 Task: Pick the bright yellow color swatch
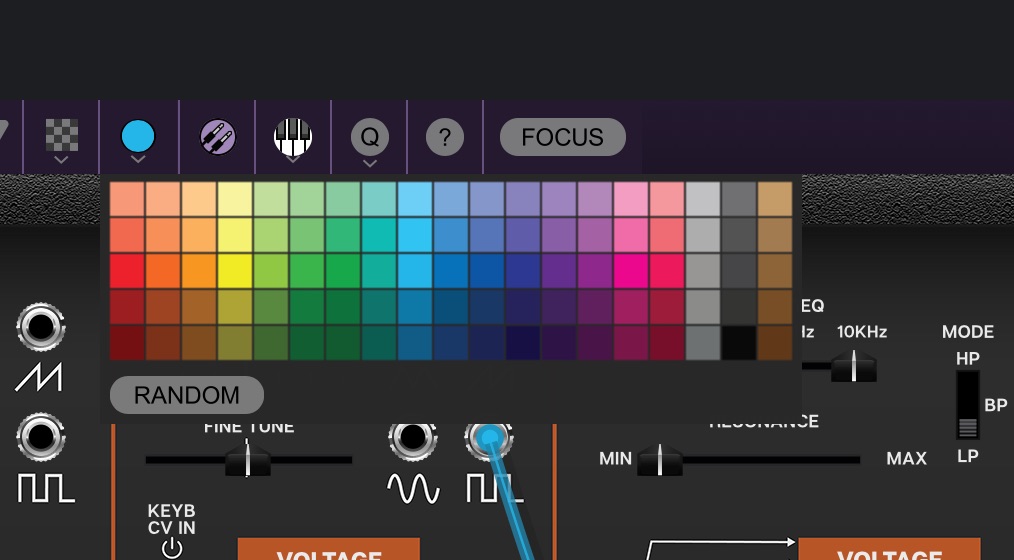[x=235, y=271]
